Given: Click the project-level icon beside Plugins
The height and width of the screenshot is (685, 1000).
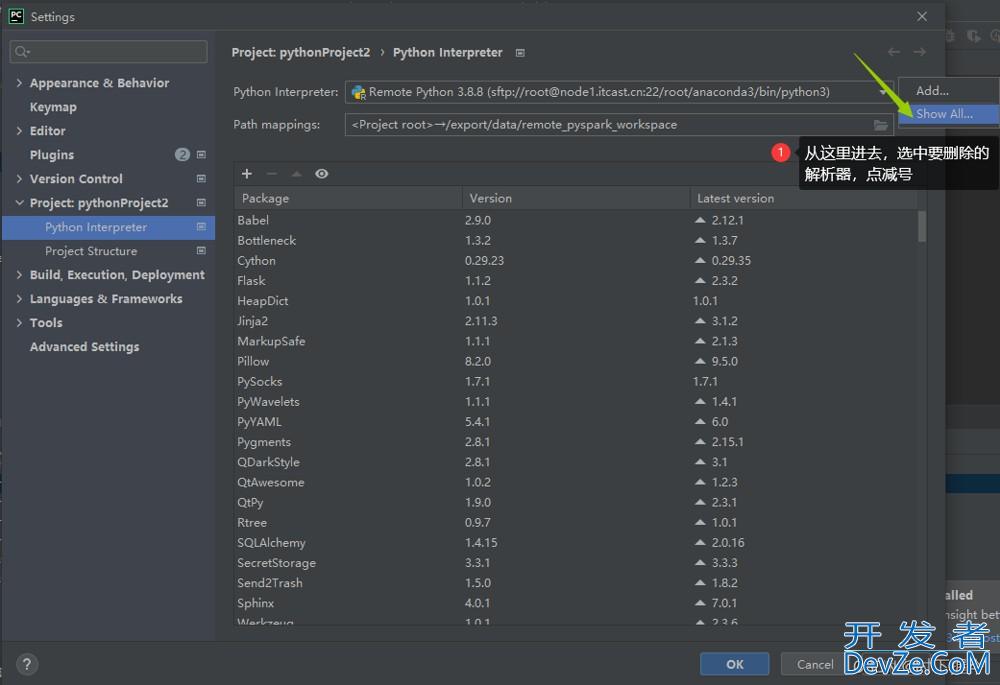Looking at the screenshot, I should pos(202,154).
